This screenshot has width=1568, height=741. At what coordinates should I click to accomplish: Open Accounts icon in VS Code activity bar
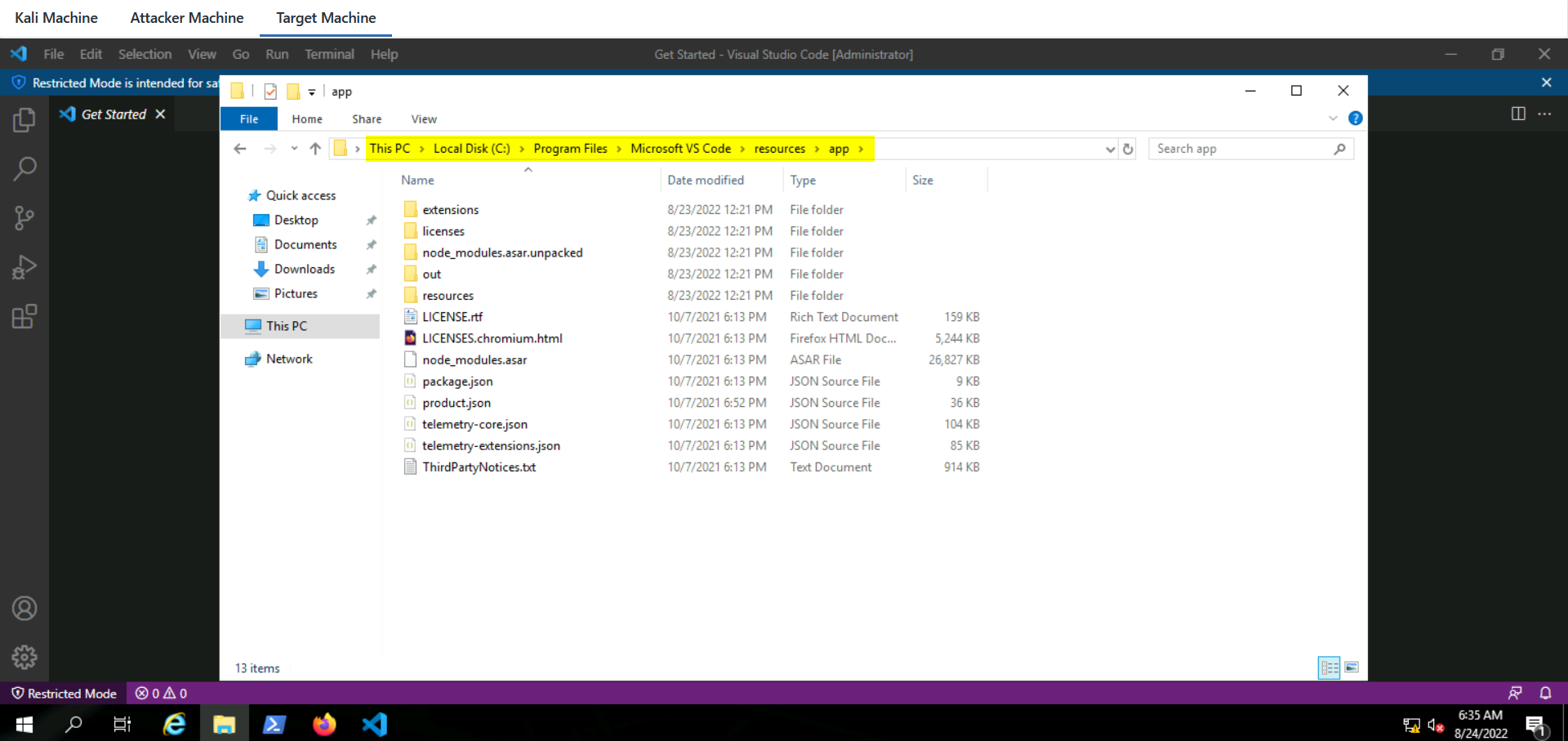[24, 609]
